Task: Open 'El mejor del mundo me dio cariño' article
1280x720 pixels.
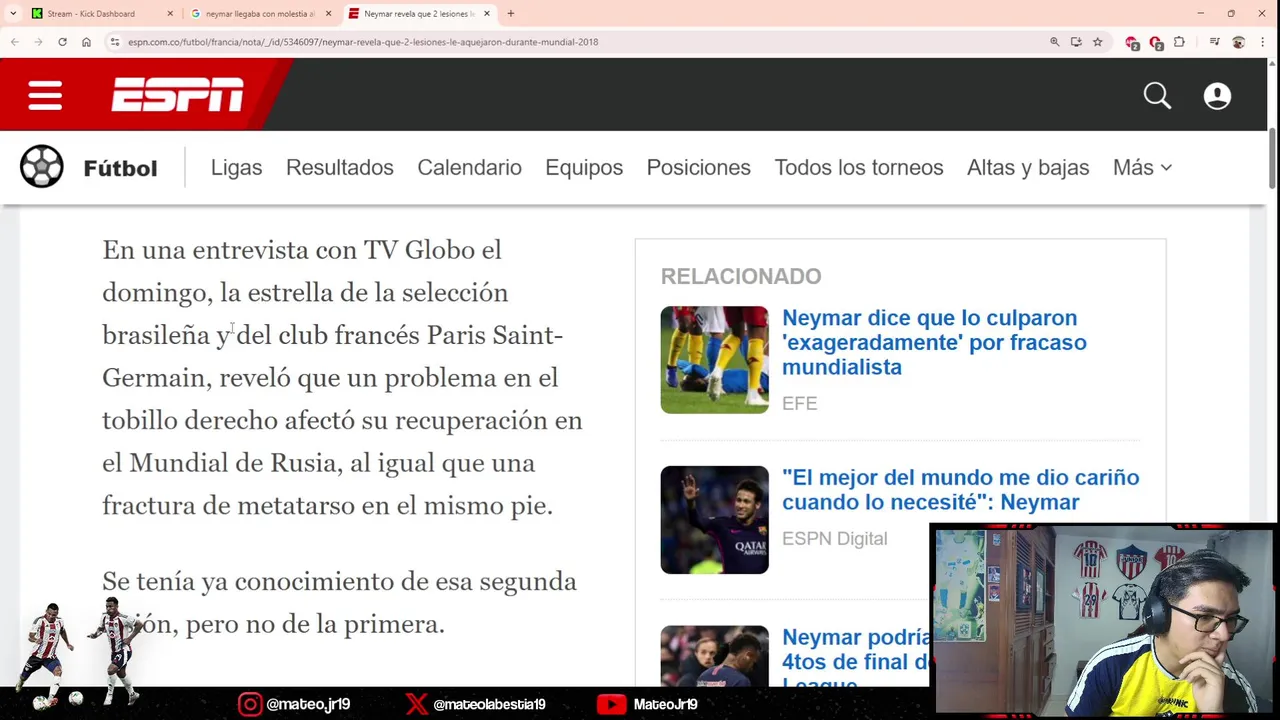Action: 960,490
